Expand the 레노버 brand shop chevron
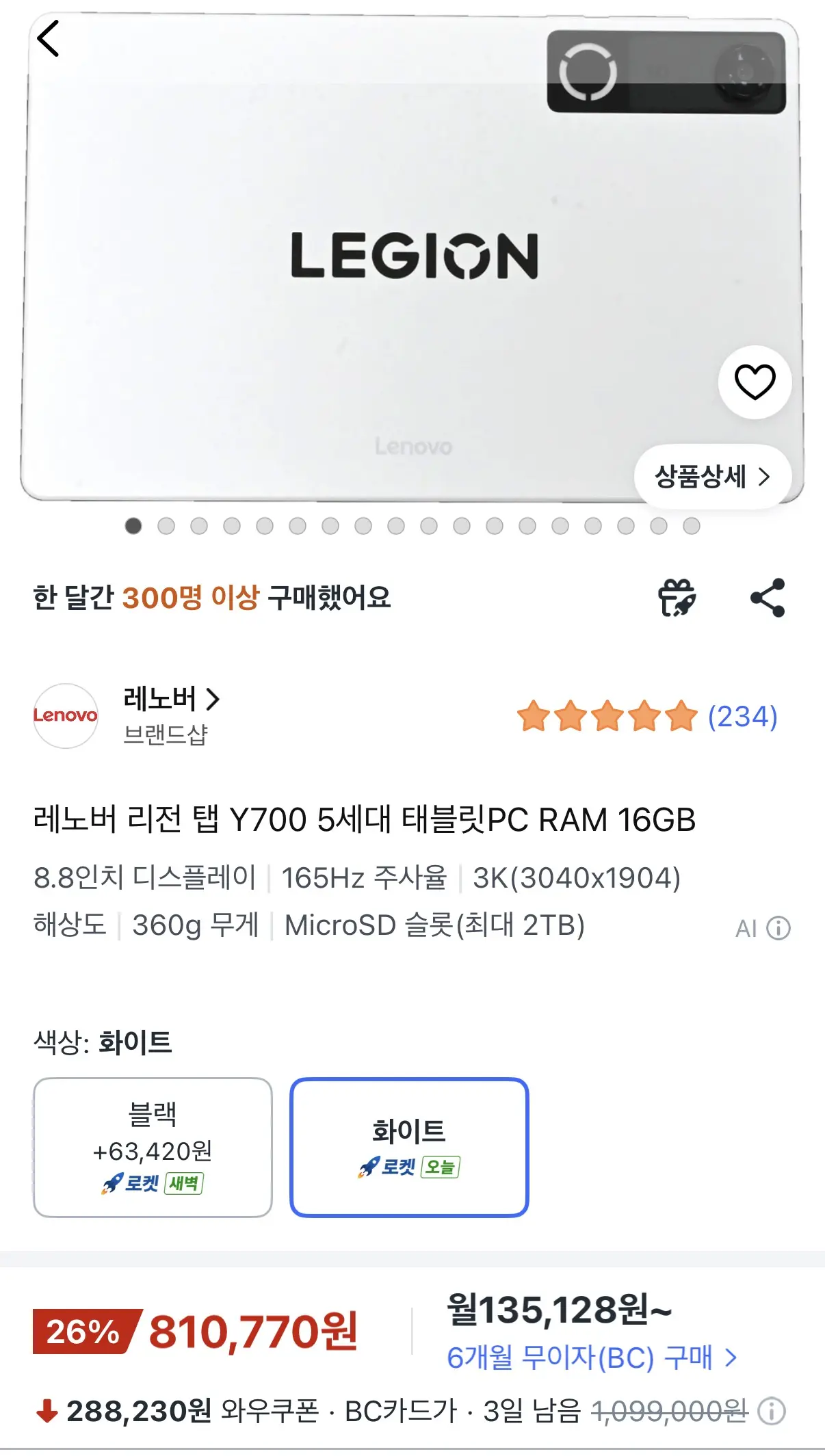This screenshot has width=825, height=1456. point(213,698)
